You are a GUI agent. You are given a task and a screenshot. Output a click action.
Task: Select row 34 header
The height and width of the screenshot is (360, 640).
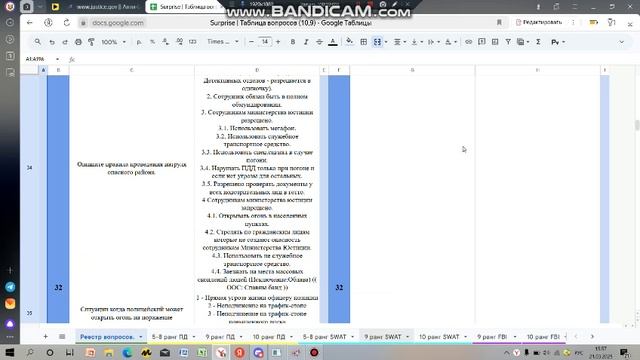(x=29, y=167)
